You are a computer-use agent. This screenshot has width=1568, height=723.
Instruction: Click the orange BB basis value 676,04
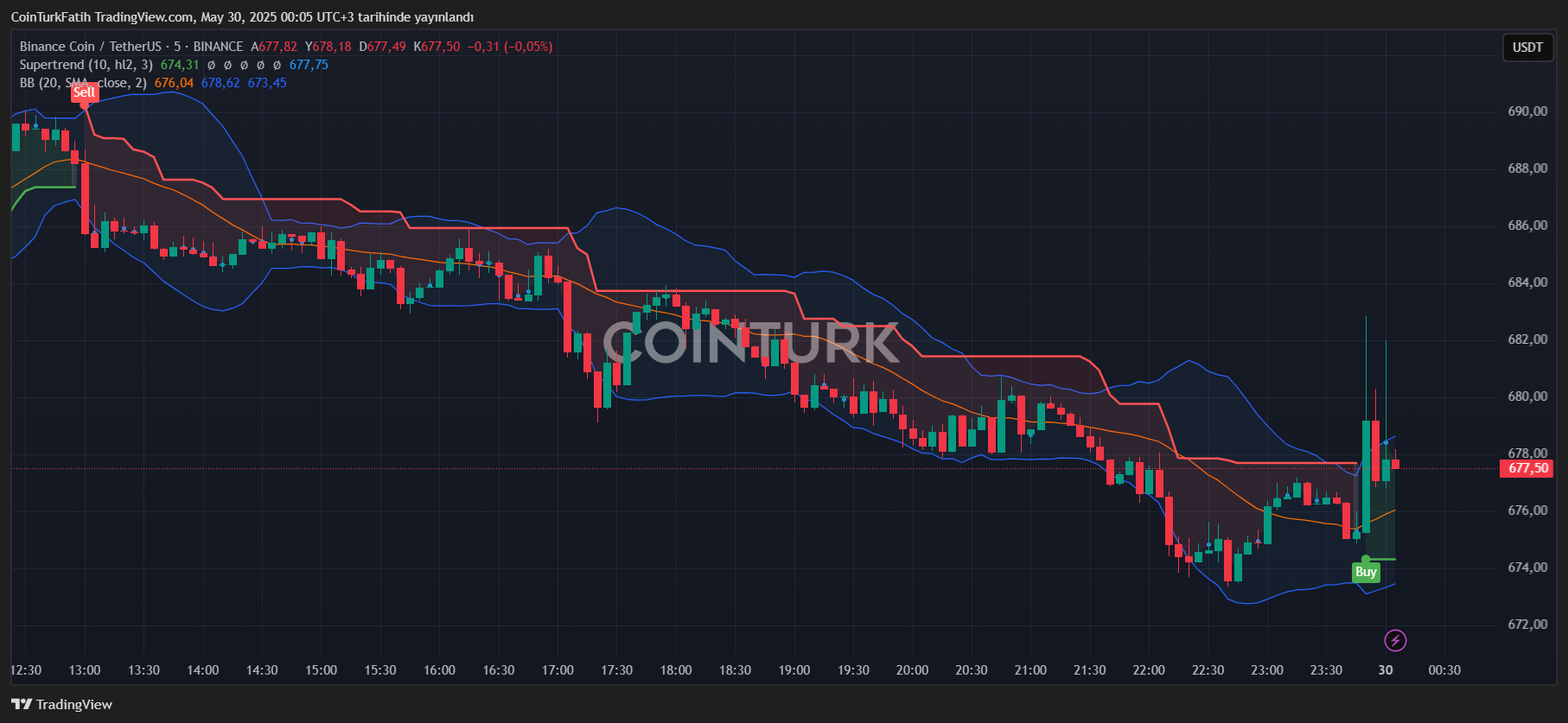[x=174, y=83]
